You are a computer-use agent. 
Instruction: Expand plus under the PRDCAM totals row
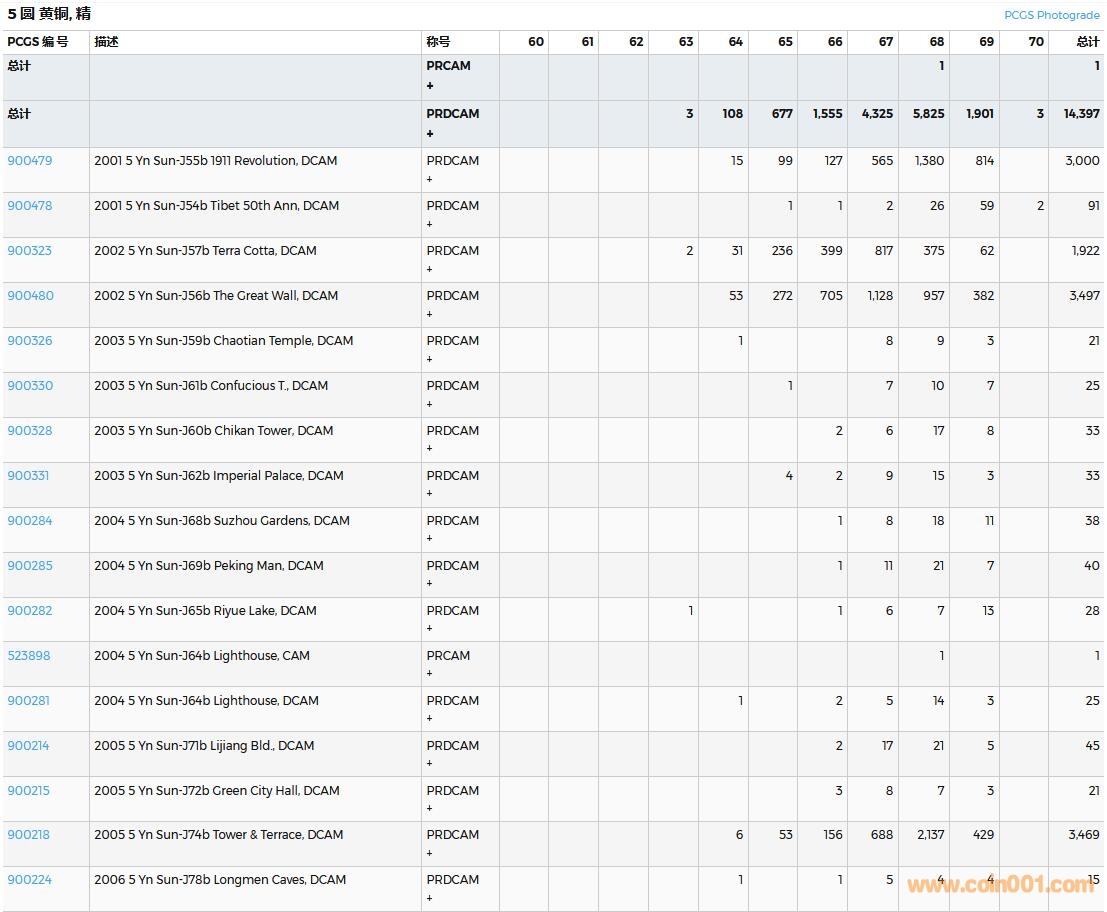[430, 133]
